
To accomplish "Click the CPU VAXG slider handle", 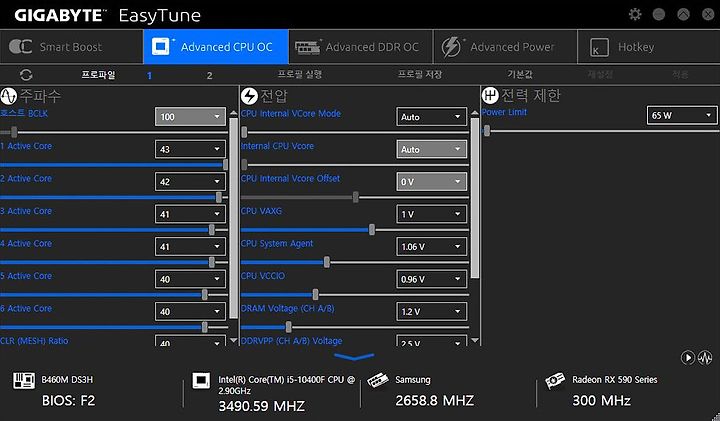I will tap(371, 230).
